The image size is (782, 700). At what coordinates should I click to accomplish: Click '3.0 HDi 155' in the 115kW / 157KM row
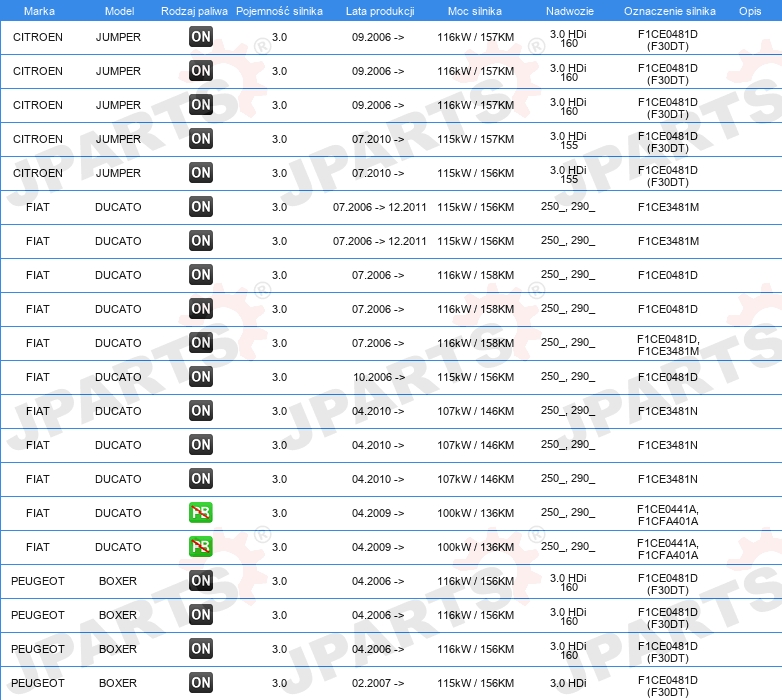pos(569,141)
